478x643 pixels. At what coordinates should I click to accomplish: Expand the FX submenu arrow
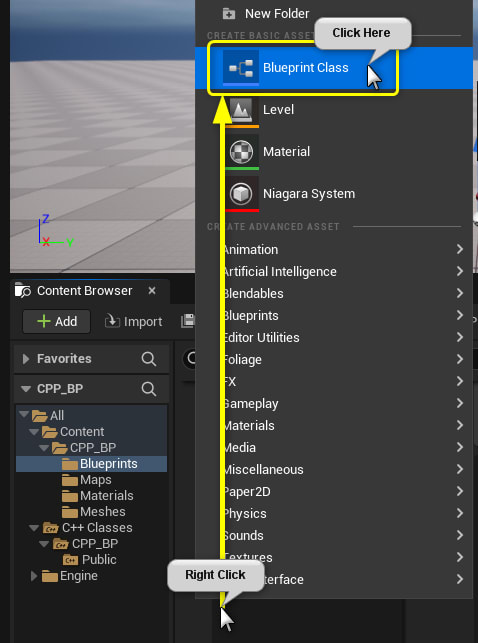(460, 381)
